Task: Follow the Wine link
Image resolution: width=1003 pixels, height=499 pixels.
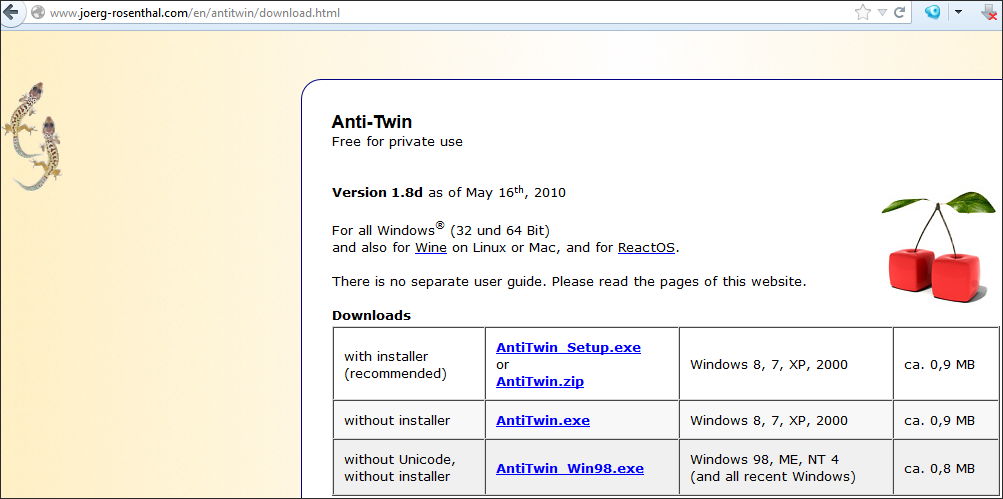Action: point(430,248)
